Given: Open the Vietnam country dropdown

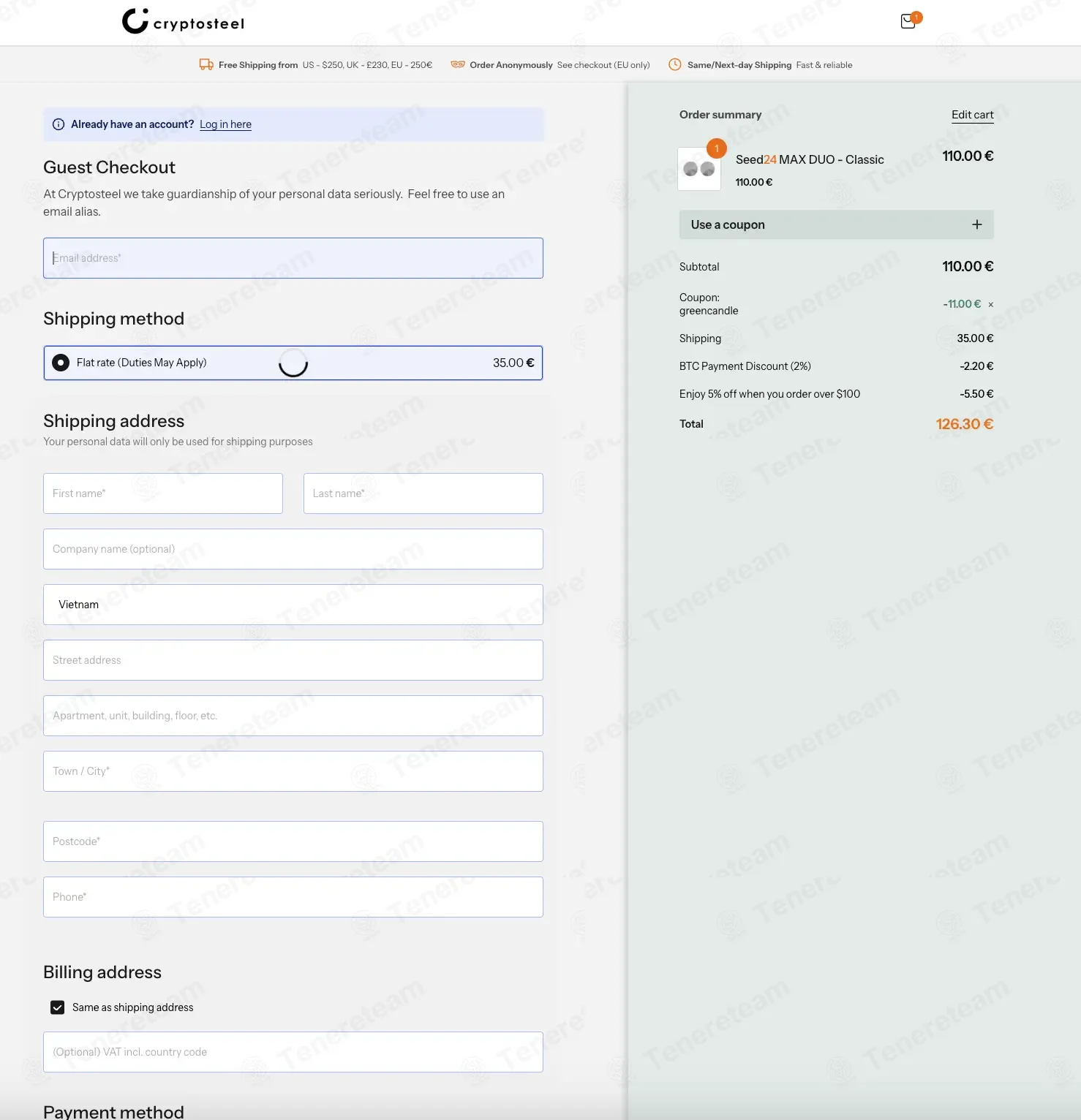Looking at the screenshot, I should click(293, 605).
